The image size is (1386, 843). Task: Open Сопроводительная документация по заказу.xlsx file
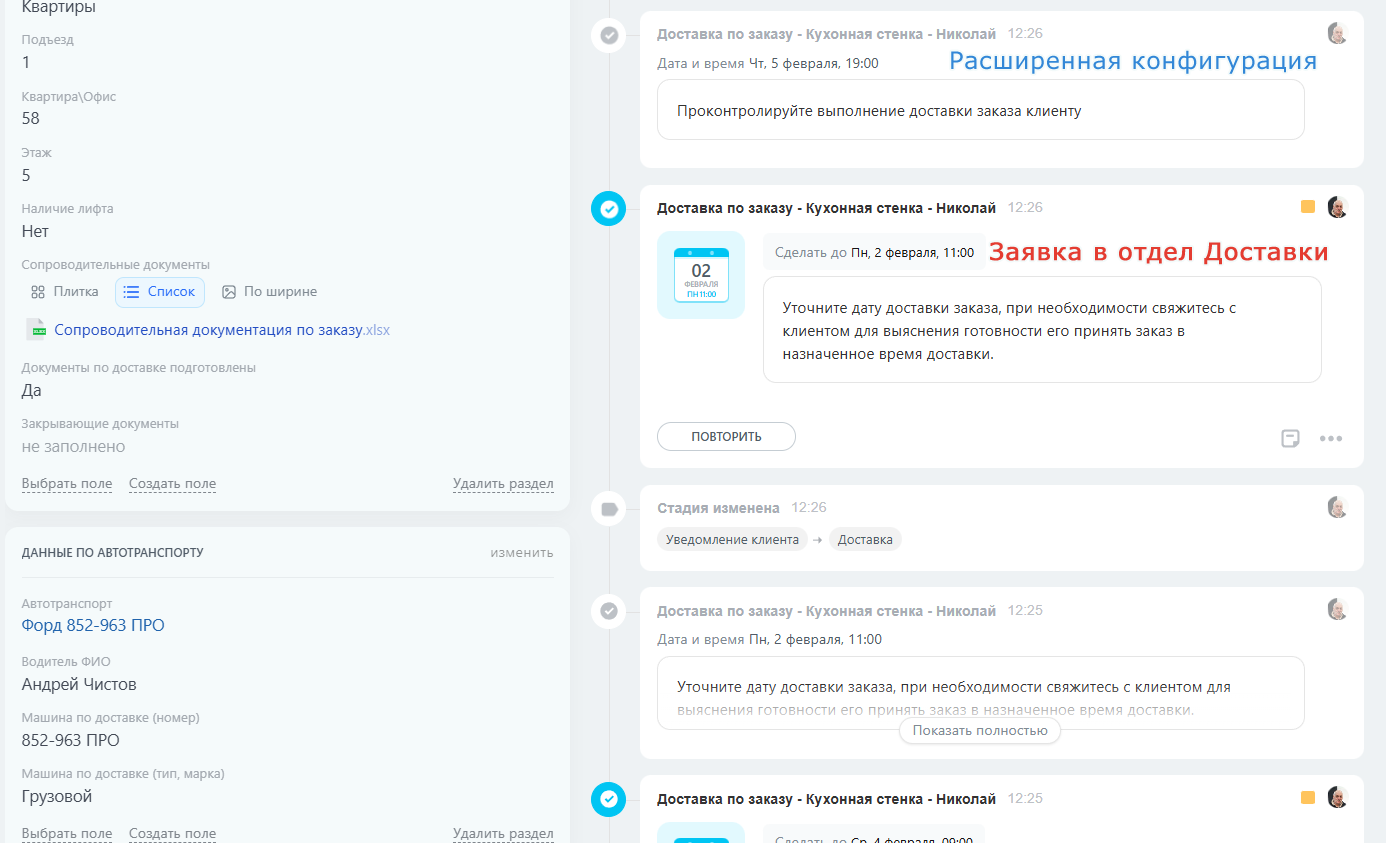tap(222, 330)
